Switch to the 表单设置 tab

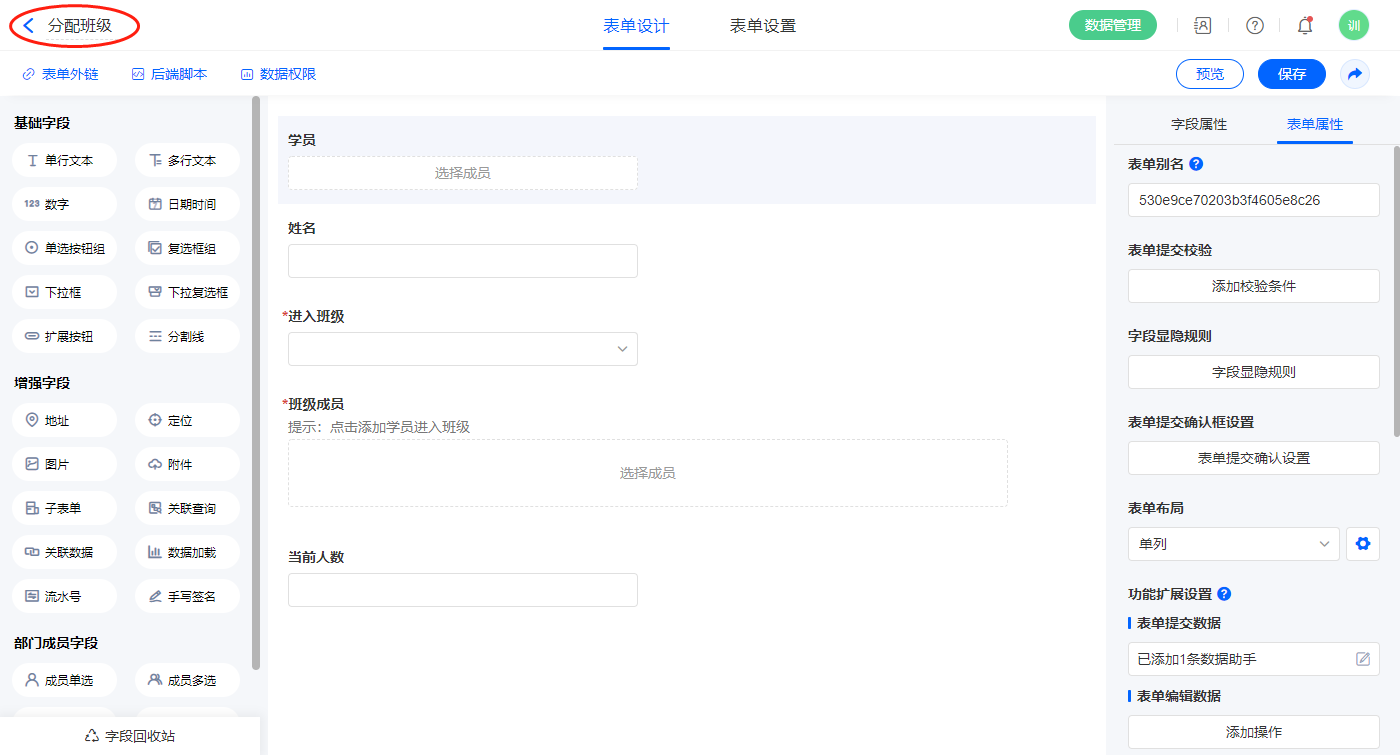point(762,26)
